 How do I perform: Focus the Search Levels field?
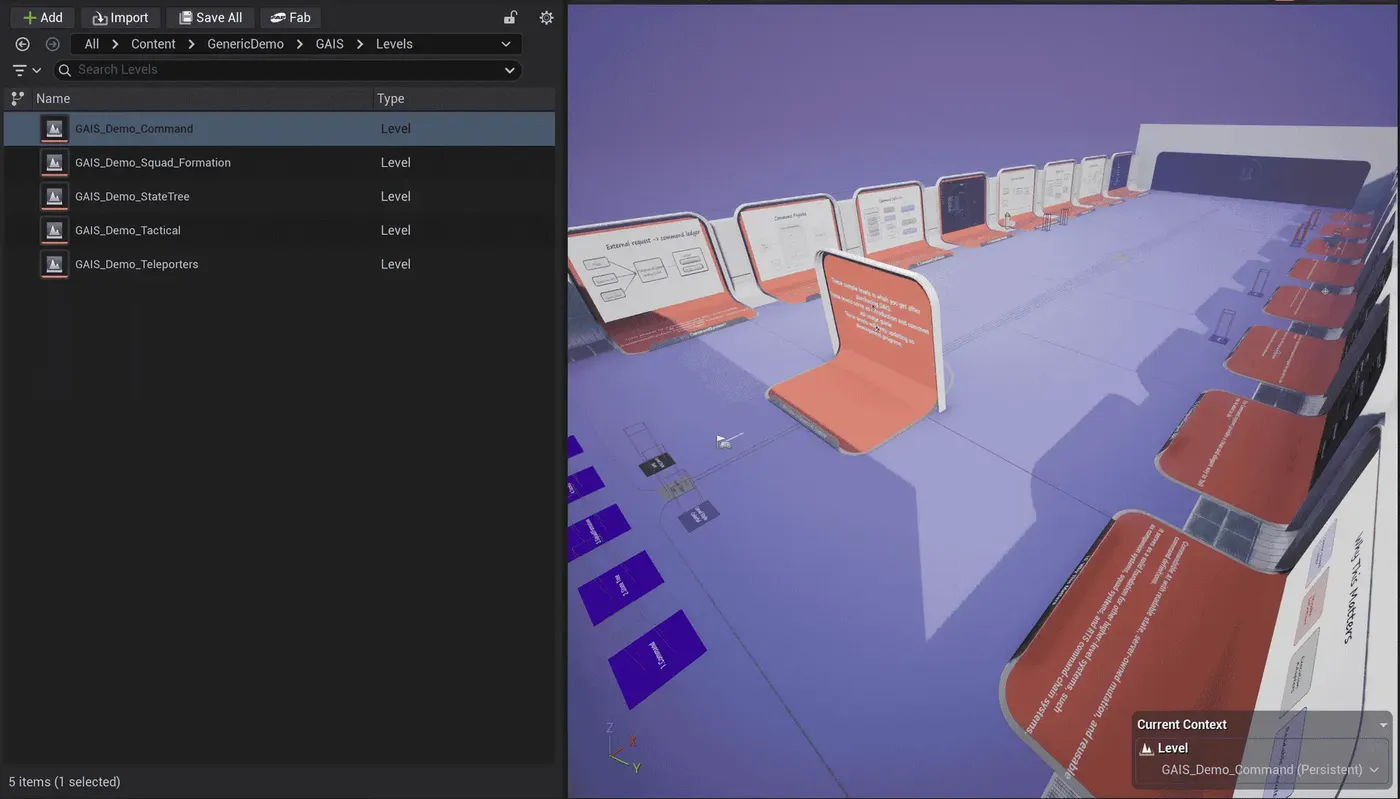[x=287, y=70]
